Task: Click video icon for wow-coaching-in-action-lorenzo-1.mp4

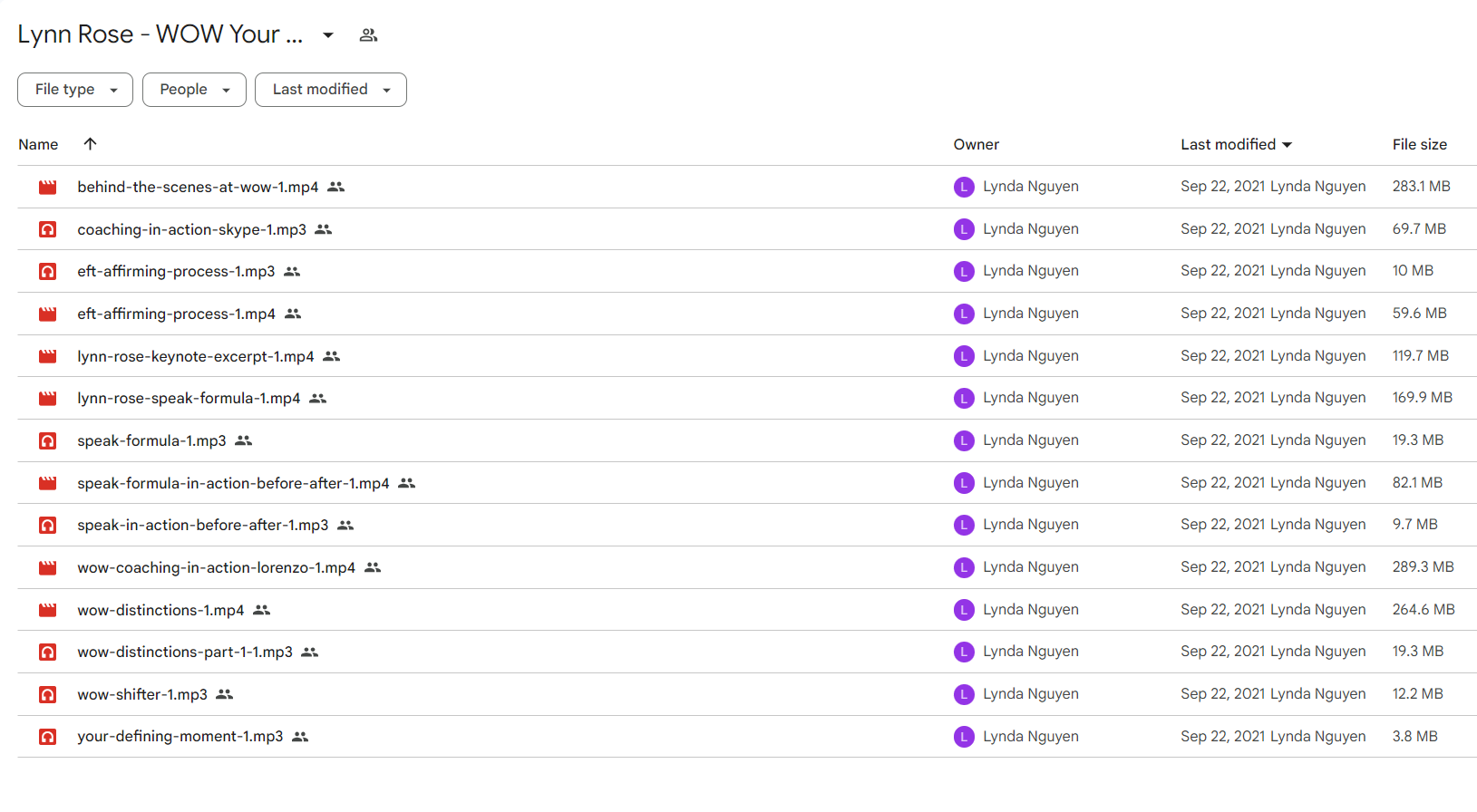Action: [48, 567]
